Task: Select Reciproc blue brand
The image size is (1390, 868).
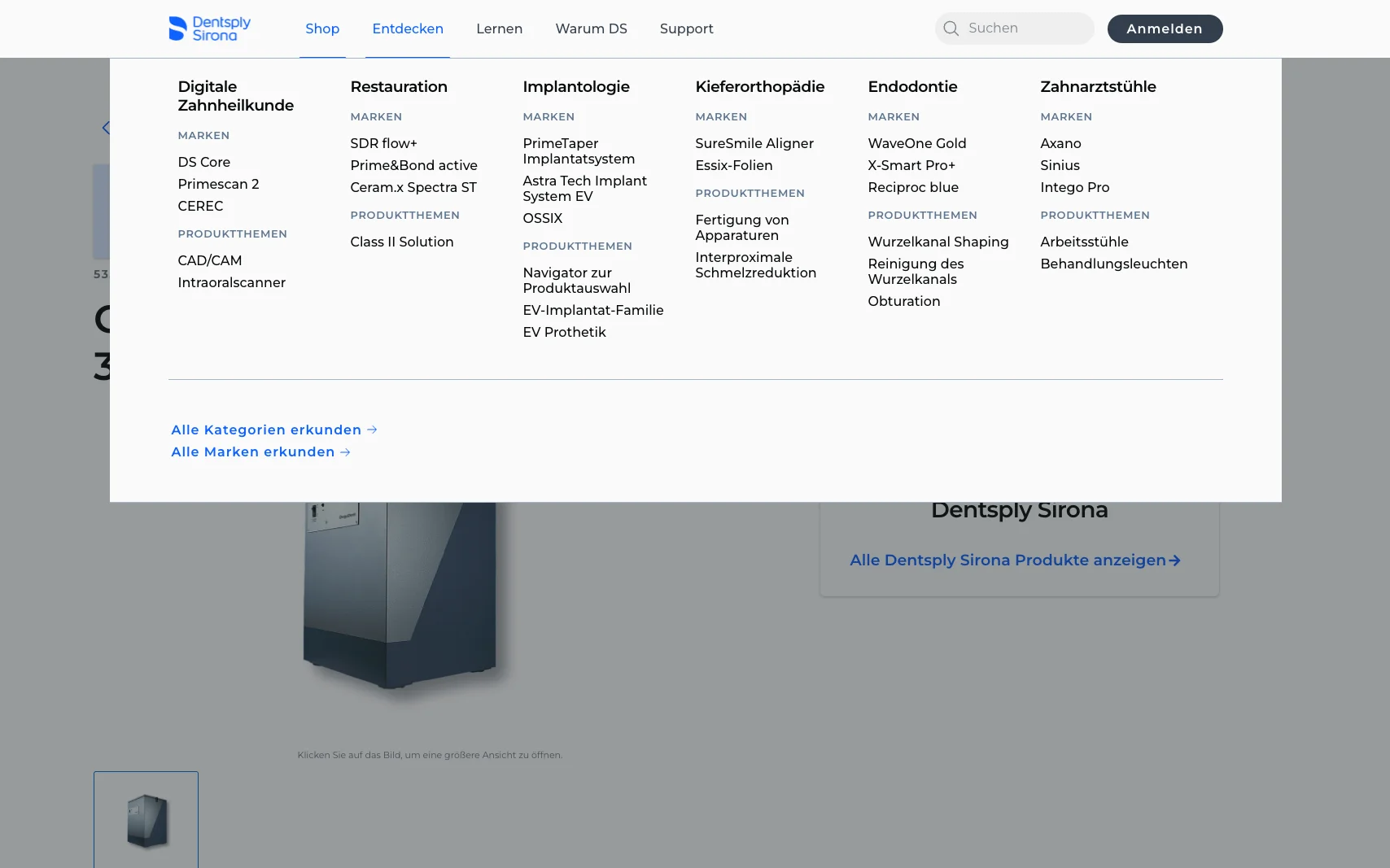Action: (x=913, y=187)
